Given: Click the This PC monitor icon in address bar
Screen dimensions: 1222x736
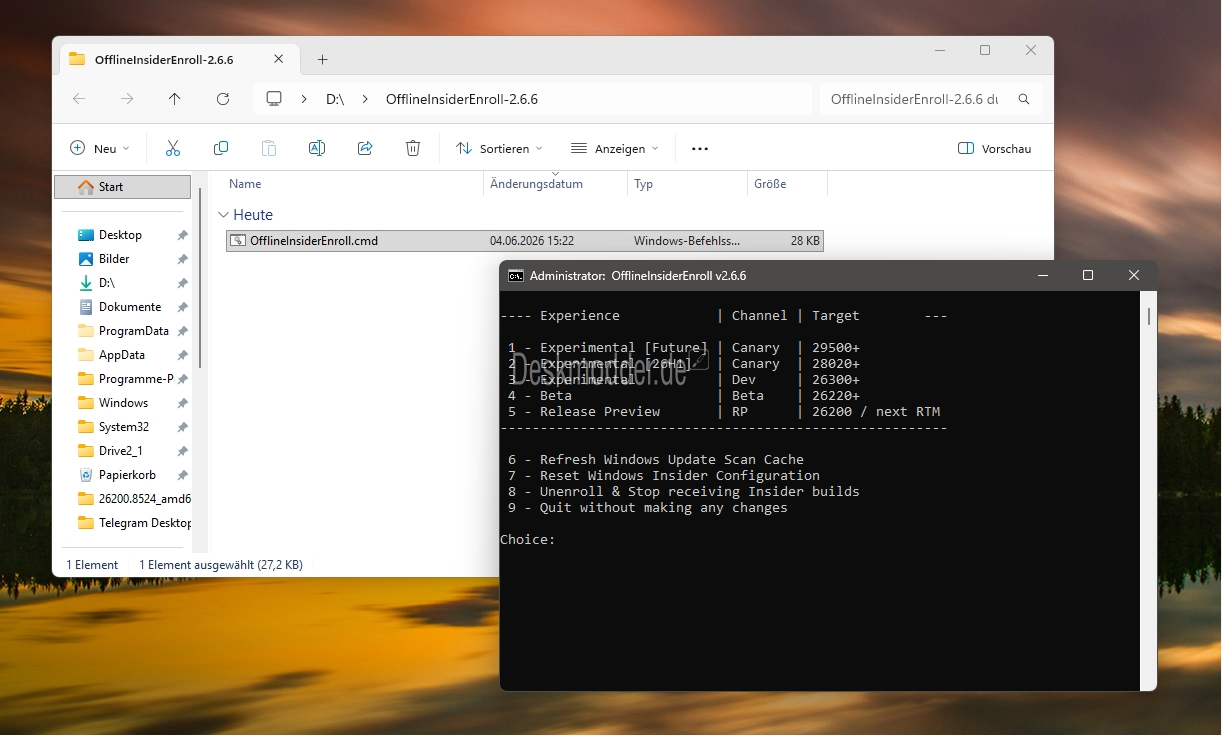Looking at the screenshot, I should coord(274,99).
